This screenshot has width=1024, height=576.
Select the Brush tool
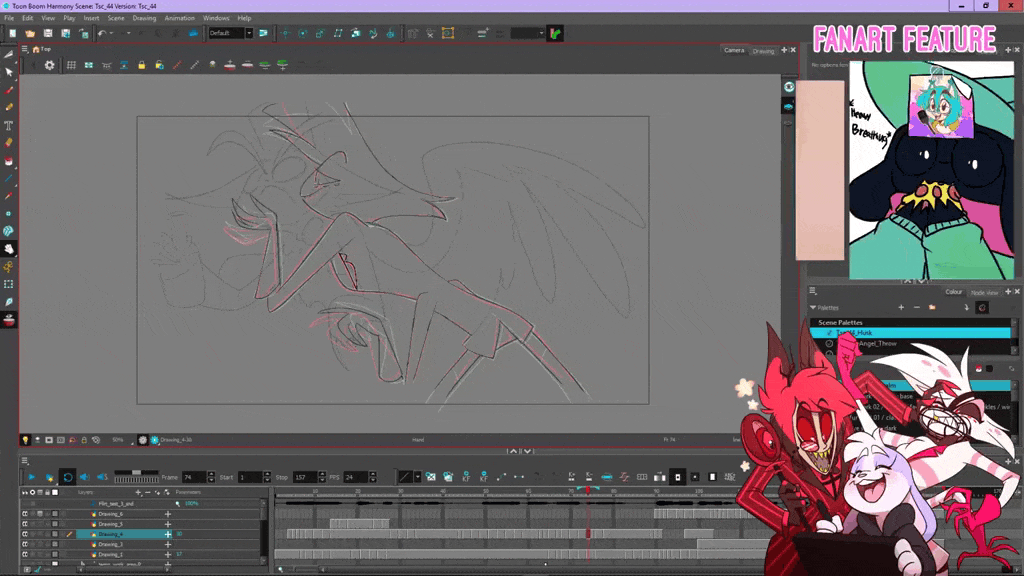pyautogui.click(x=9, y=90)
